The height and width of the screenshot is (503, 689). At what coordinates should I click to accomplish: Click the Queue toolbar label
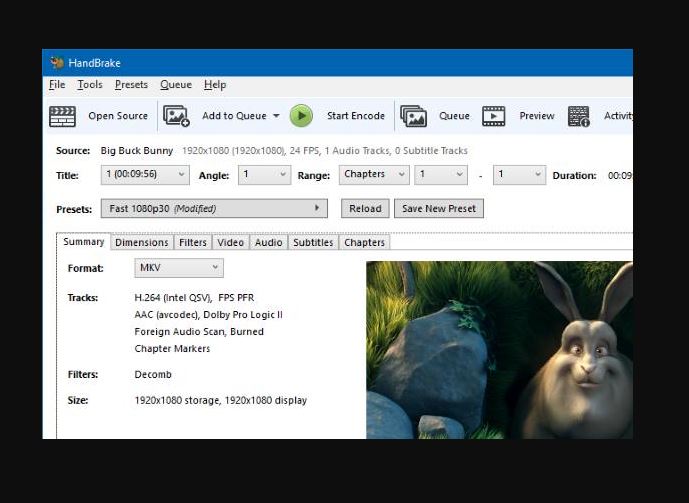coord(454,116)
